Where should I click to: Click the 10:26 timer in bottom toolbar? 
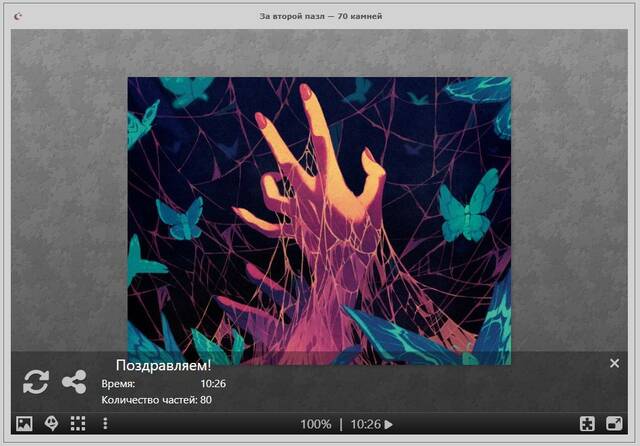[366, 424]
